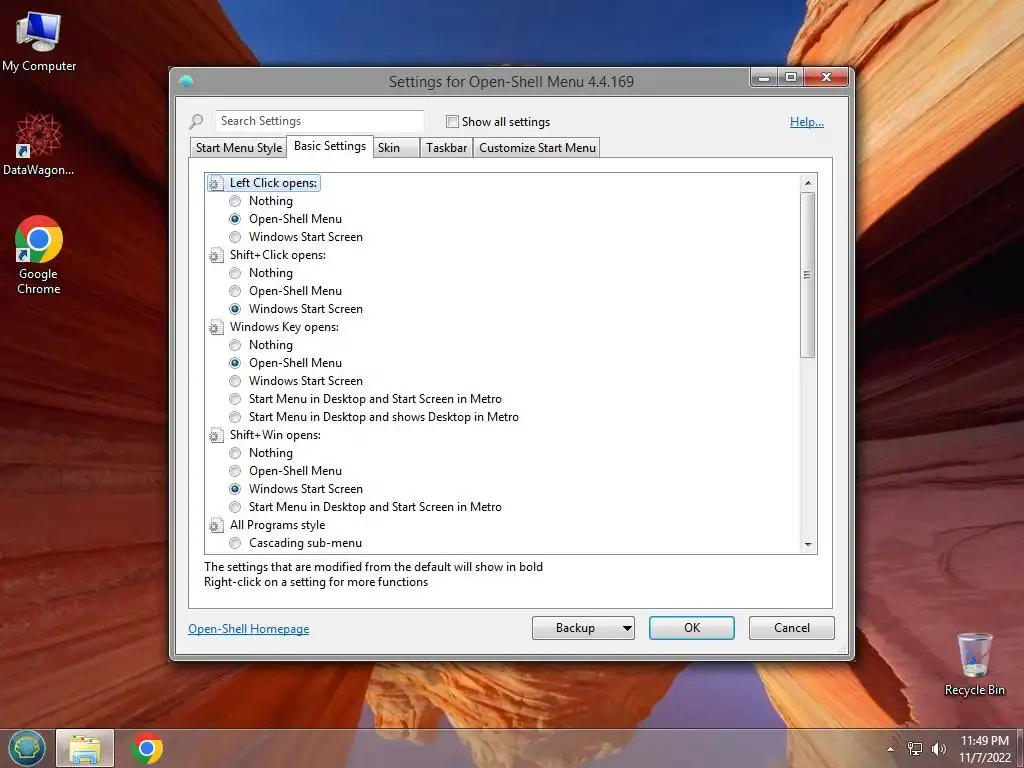Open File Explorer from the taskbar
1024x768 pixels.
click(85, 748)
